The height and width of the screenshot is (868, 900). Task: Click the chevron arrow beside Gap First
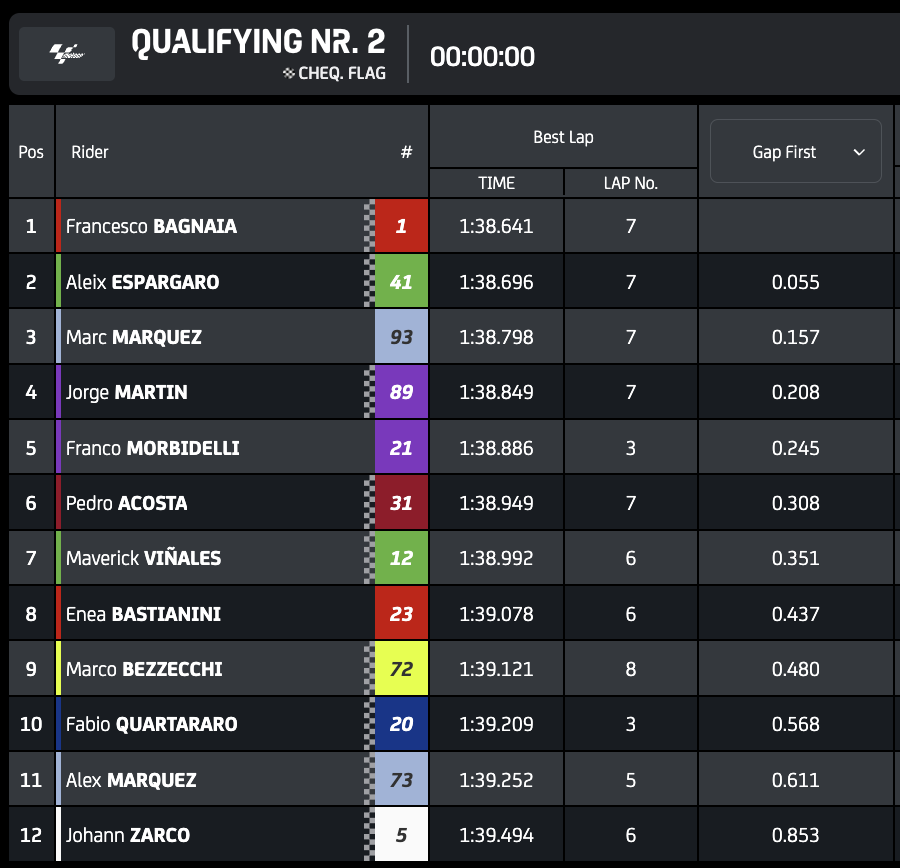click(858, 152)
